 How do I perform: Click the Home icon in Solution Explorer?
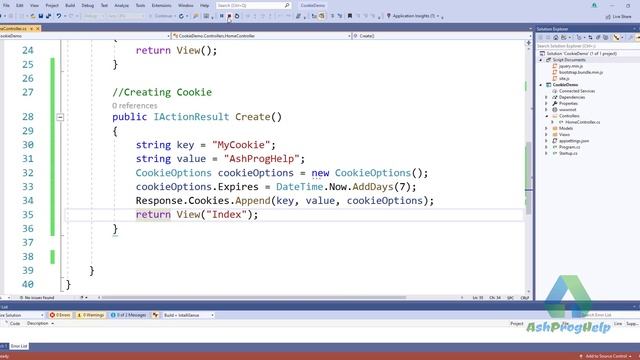(556, 38)
